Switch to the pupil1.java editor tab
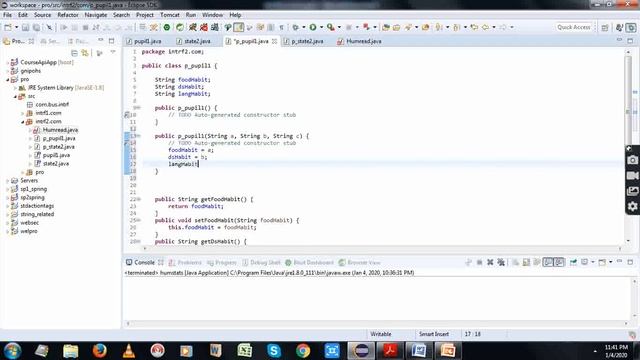The width and height of the screenshot is (640, 360). coord(144,41)
